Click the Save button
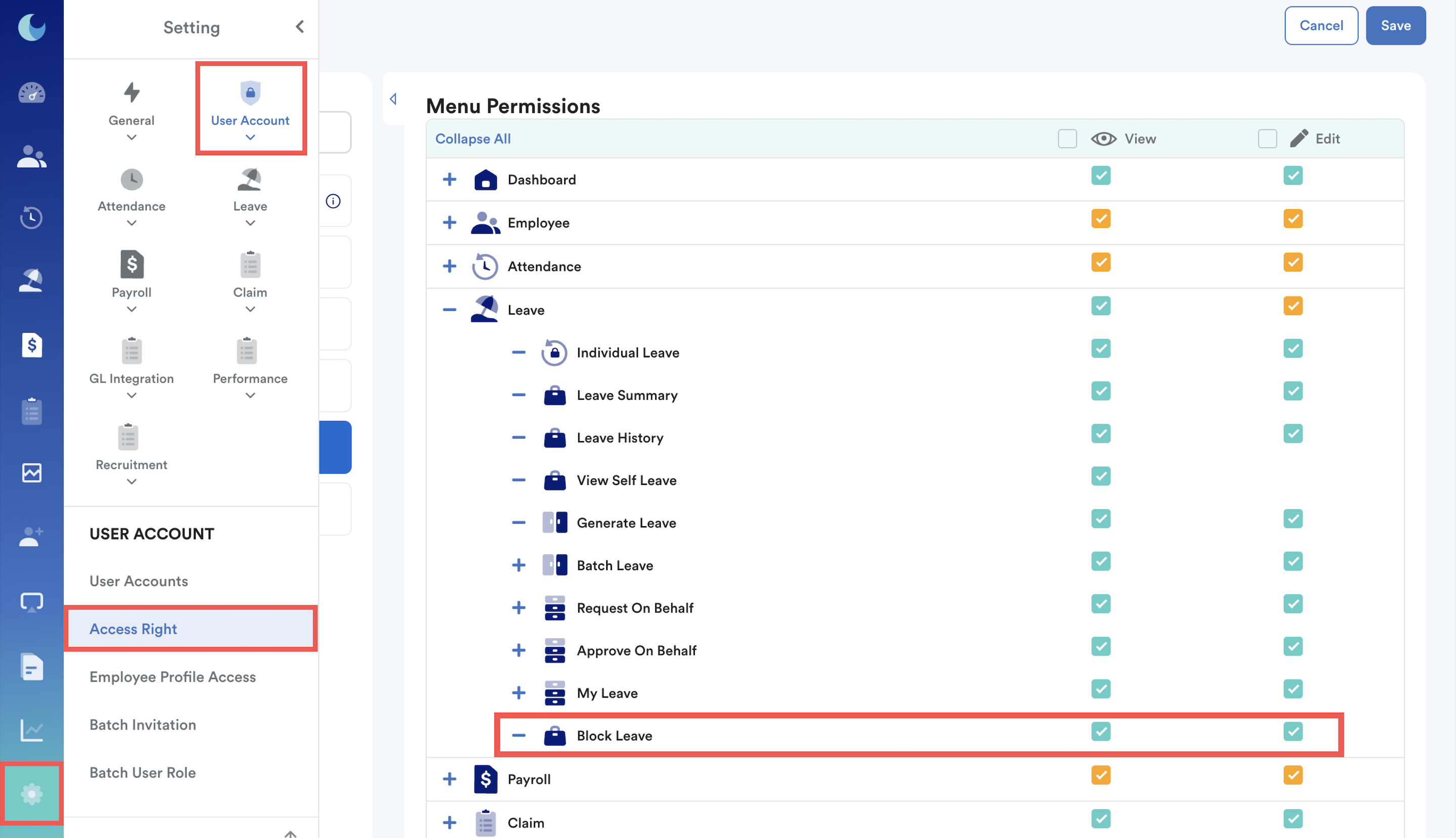Screen dimensions: 1456x838 tap(1395, 25)
